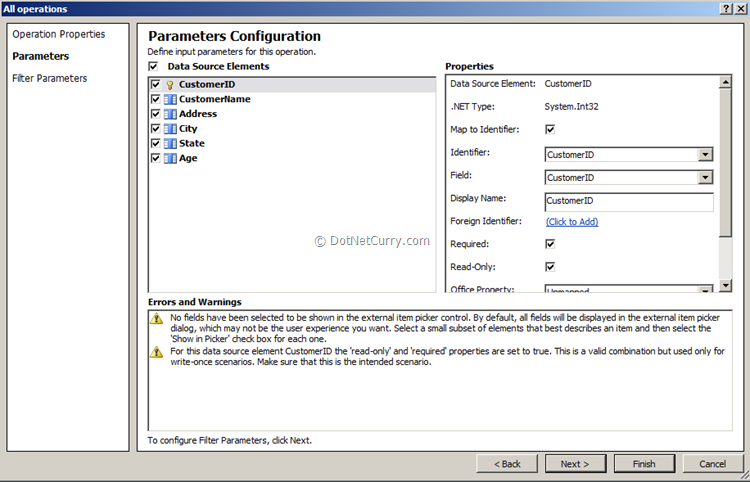Uncheck the City element checkbox
750x482 pixels.
[x=155, y=129]
